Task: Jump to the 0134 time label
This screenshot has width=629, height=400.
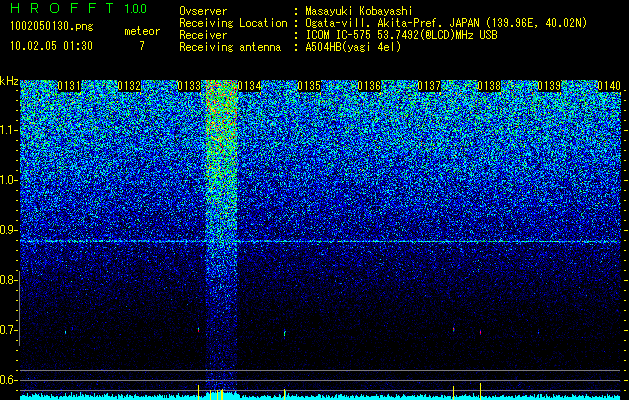Action: pyautogui.click(x=250, y=86)
